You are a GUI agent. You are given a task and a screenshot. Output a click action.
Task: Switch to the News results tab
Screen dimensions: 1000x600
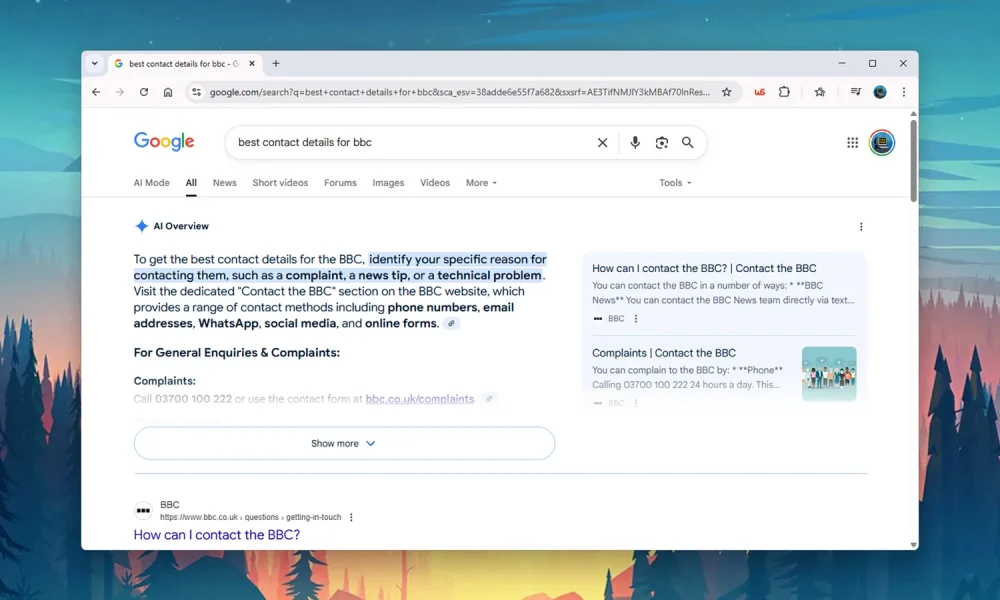click(225, 183)
